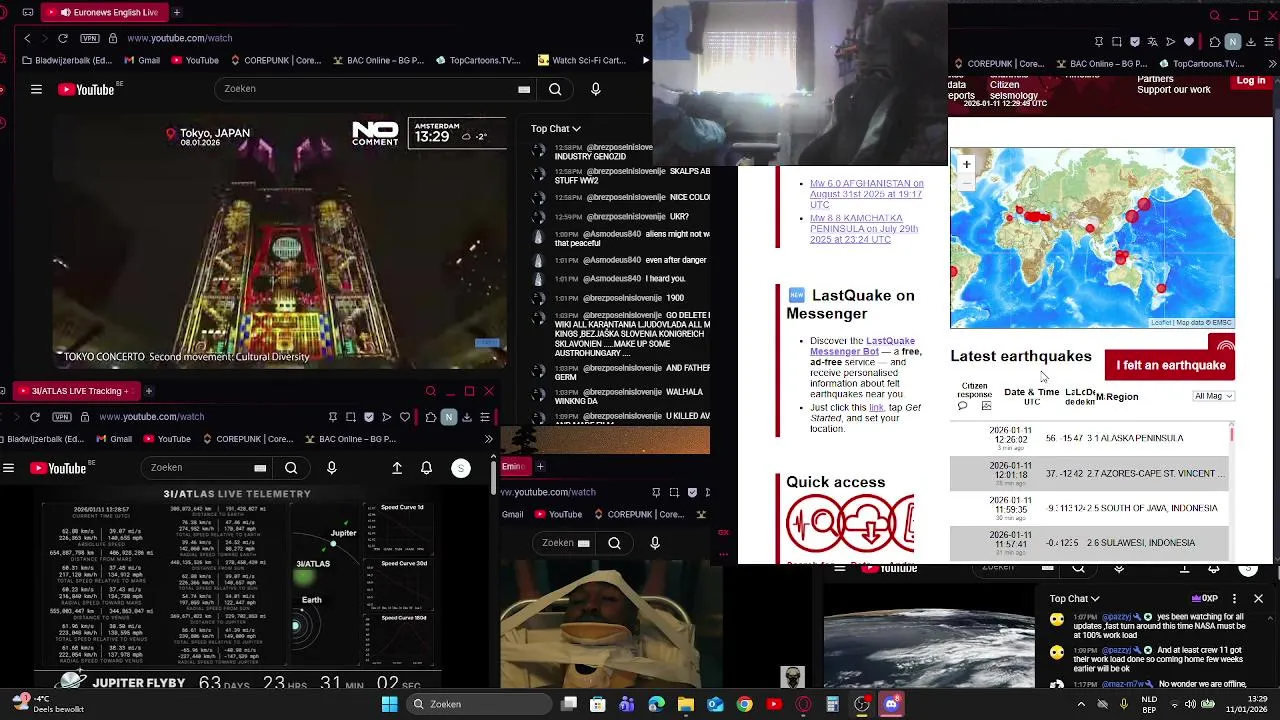Click microphone icon in 3I/ATLAS YouTube header

pos(332,468)
